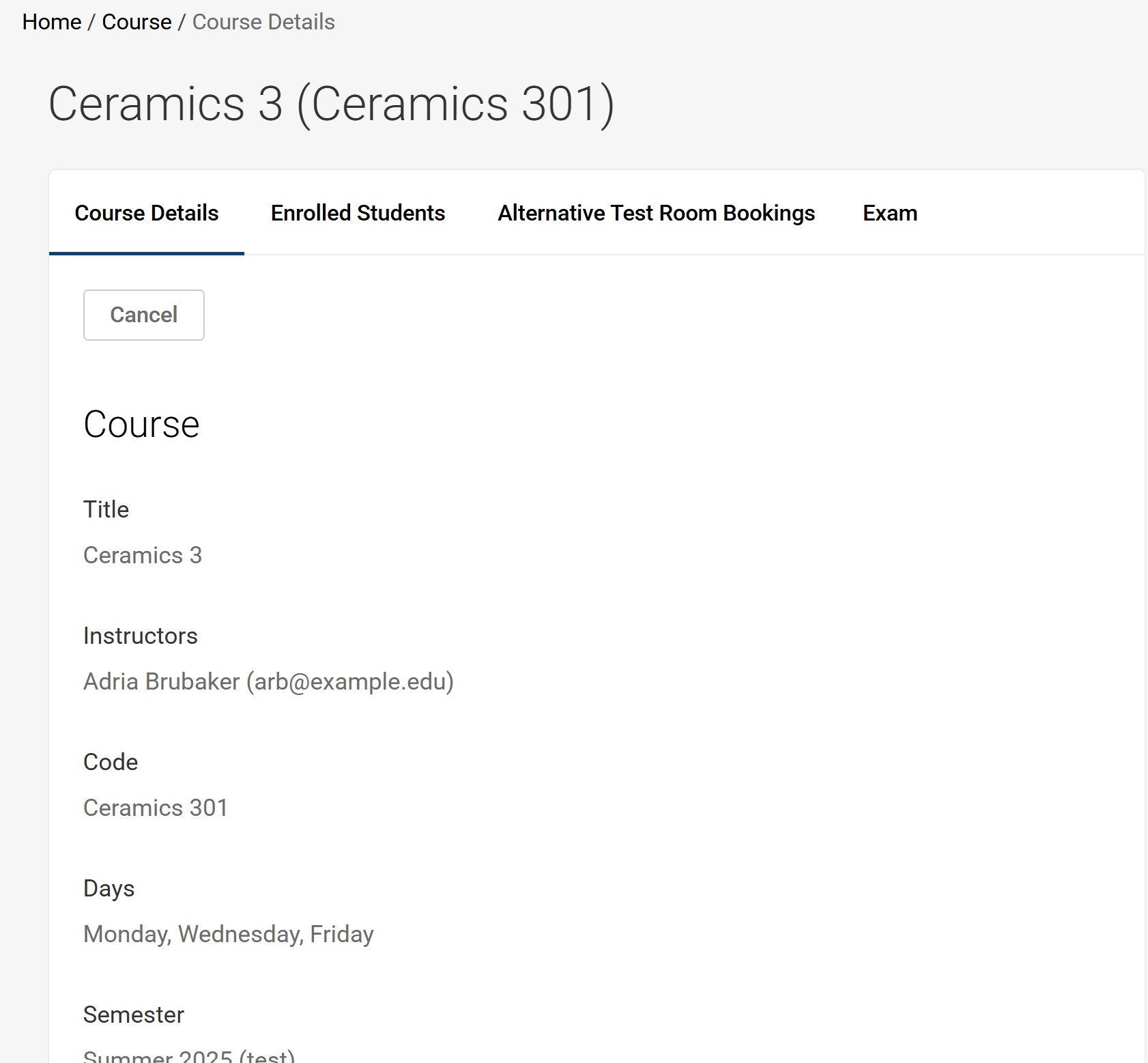Click the Home breadcrumb link

tap(51, 22)
